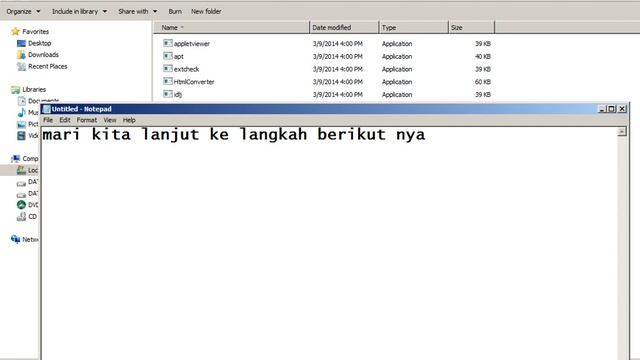Click the Downloads folder icon in Favorites

[21, 55]
